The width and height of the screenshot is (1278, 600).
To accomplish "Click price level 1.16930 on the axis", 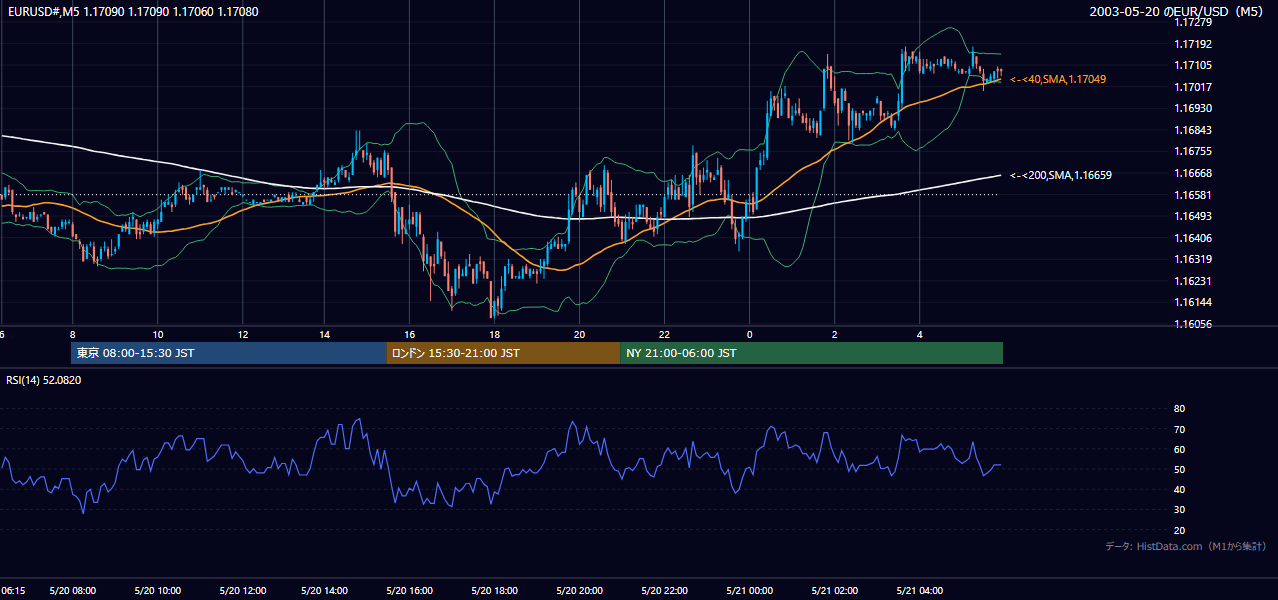I will [1195, 108].
